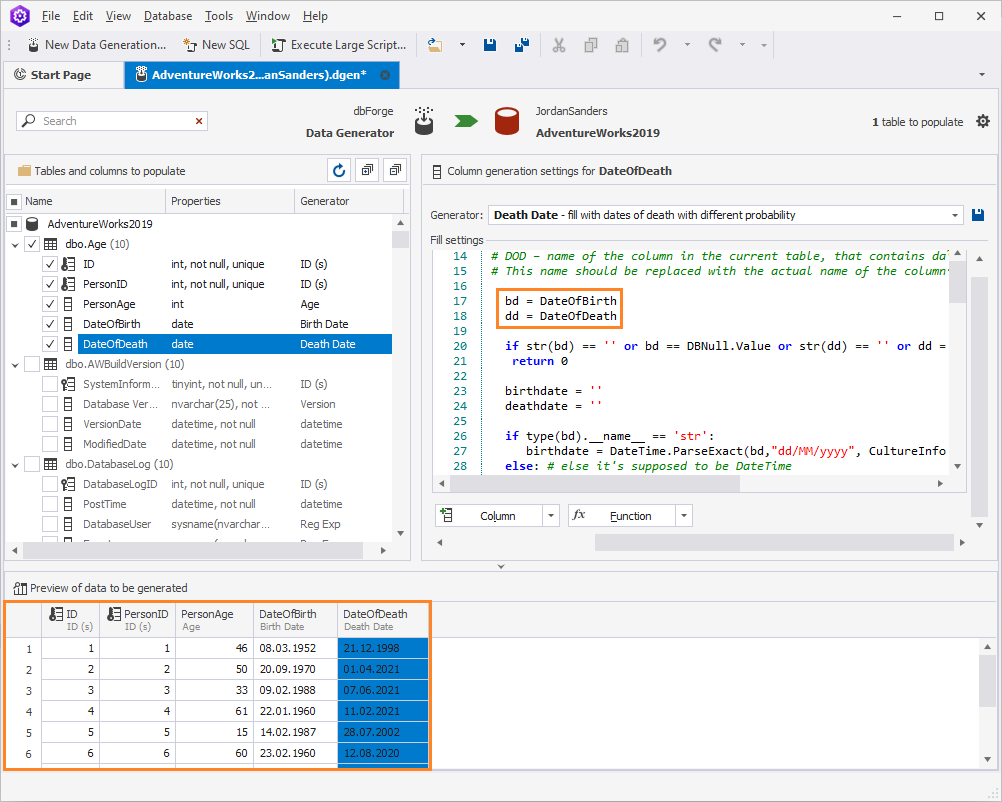Click the Copy icon in the toolbar
The width and height of the screenshot is (1002, 802).
[590, 45]
